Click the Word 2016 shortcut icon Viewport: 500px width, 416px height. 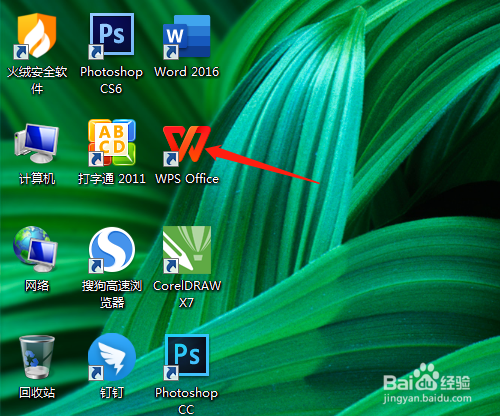(x=187, y=37)
